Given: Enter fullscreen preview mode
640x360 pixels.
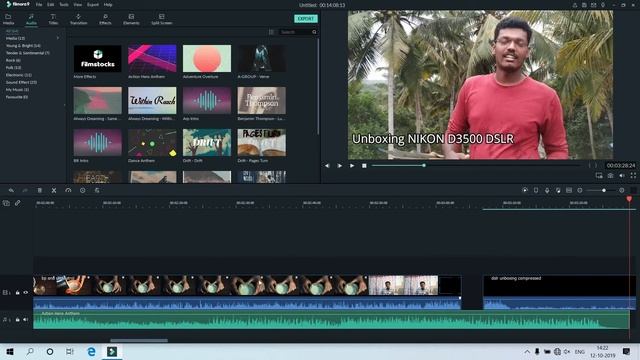Looking at the screenshot, I should coord(633,176).
